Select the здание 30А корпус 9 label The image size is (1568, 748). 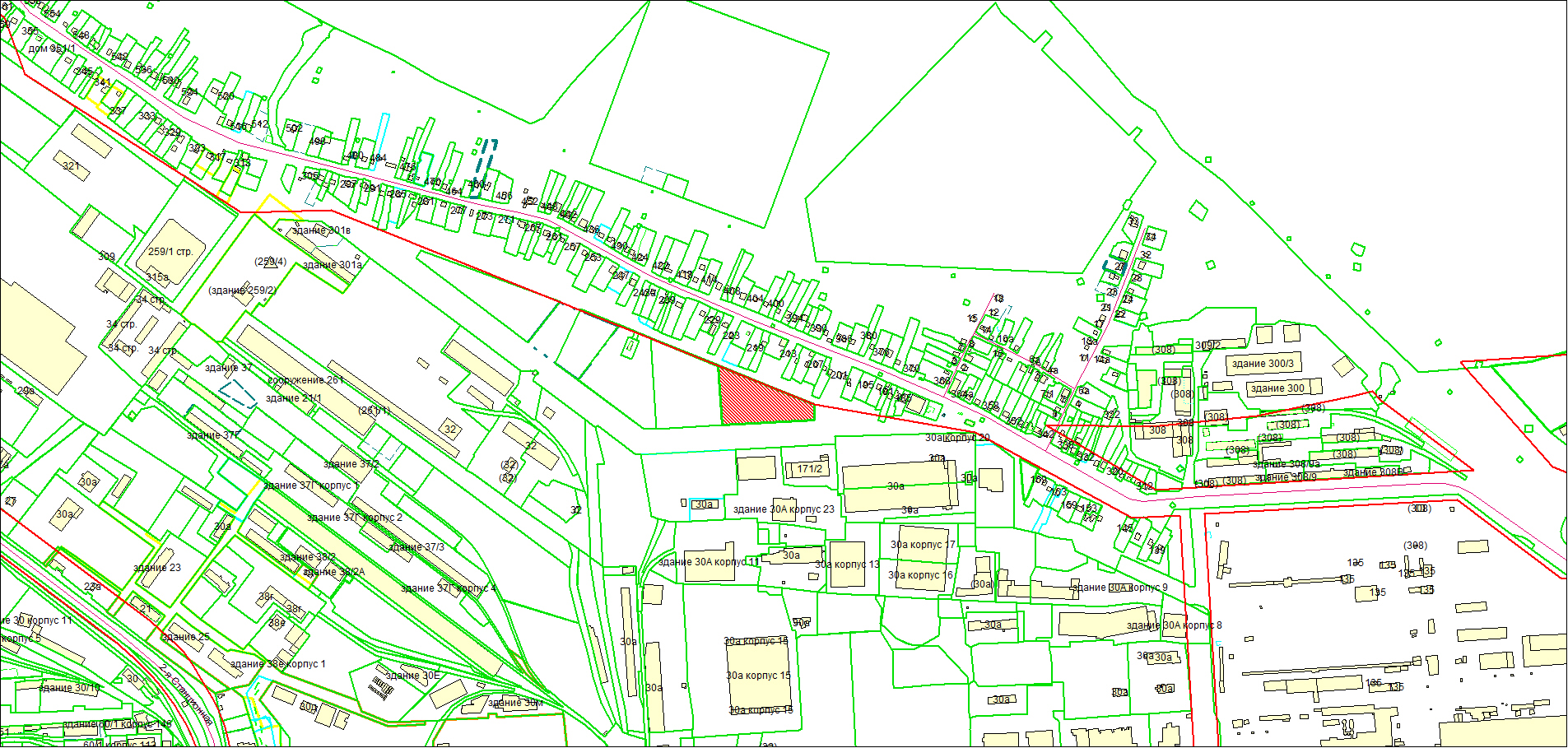pos(1119,588)
